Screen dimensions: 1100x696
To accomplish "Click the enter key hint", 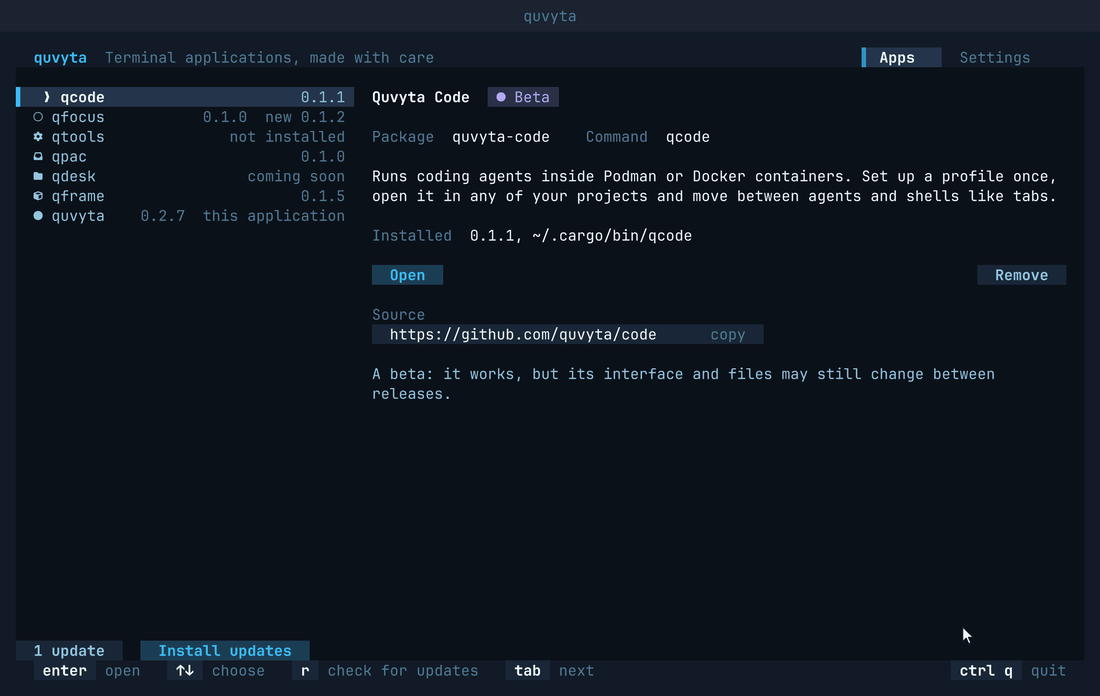I will (65, 670).
